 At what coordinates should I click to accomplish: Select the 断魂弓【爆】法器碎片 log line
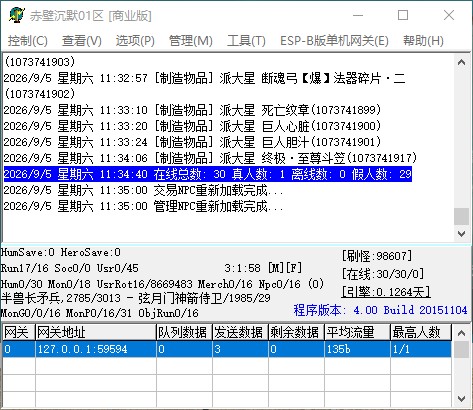click(204, 78)
